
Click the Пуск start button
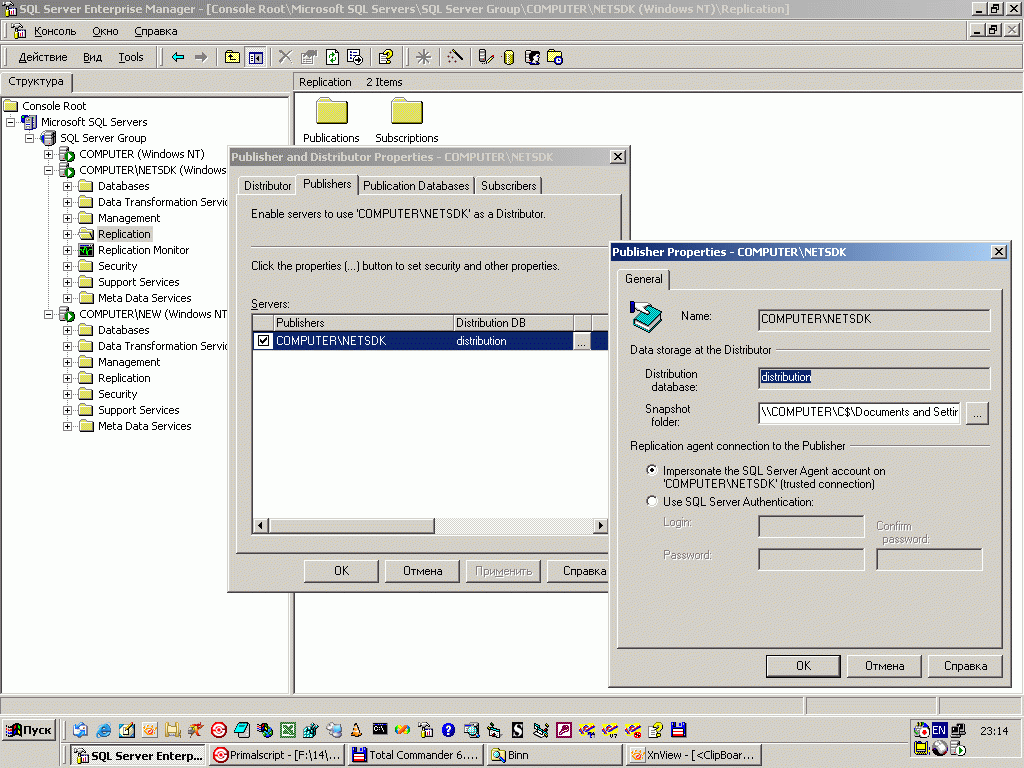click(x=30, y=730)
